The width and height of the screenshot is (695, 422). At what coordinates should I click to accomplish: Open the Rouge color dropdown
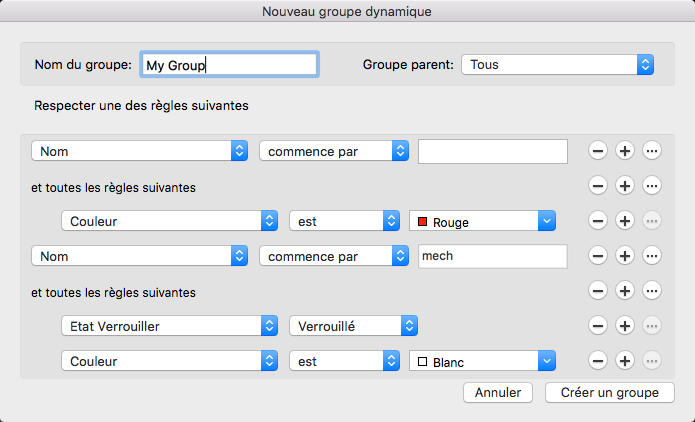click(x=482, y=221)
